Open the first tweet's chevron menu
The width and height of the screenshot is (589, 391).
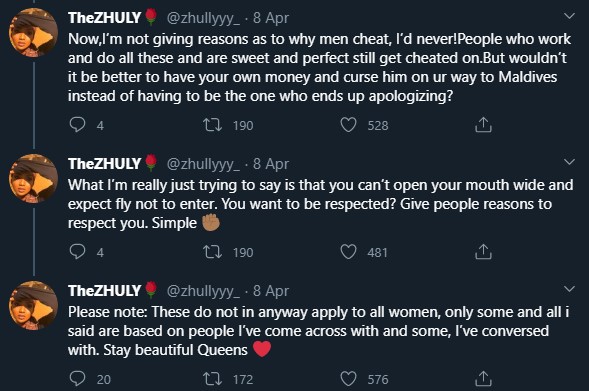569,16
